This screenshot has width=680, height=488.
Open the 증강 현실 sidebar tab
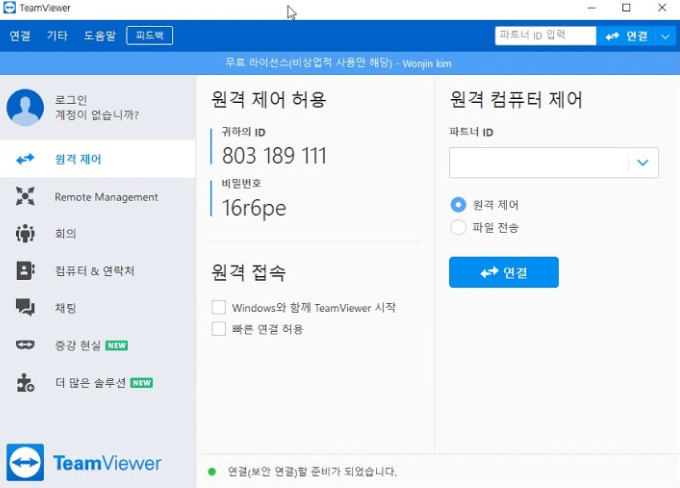[x=98, y=345]
